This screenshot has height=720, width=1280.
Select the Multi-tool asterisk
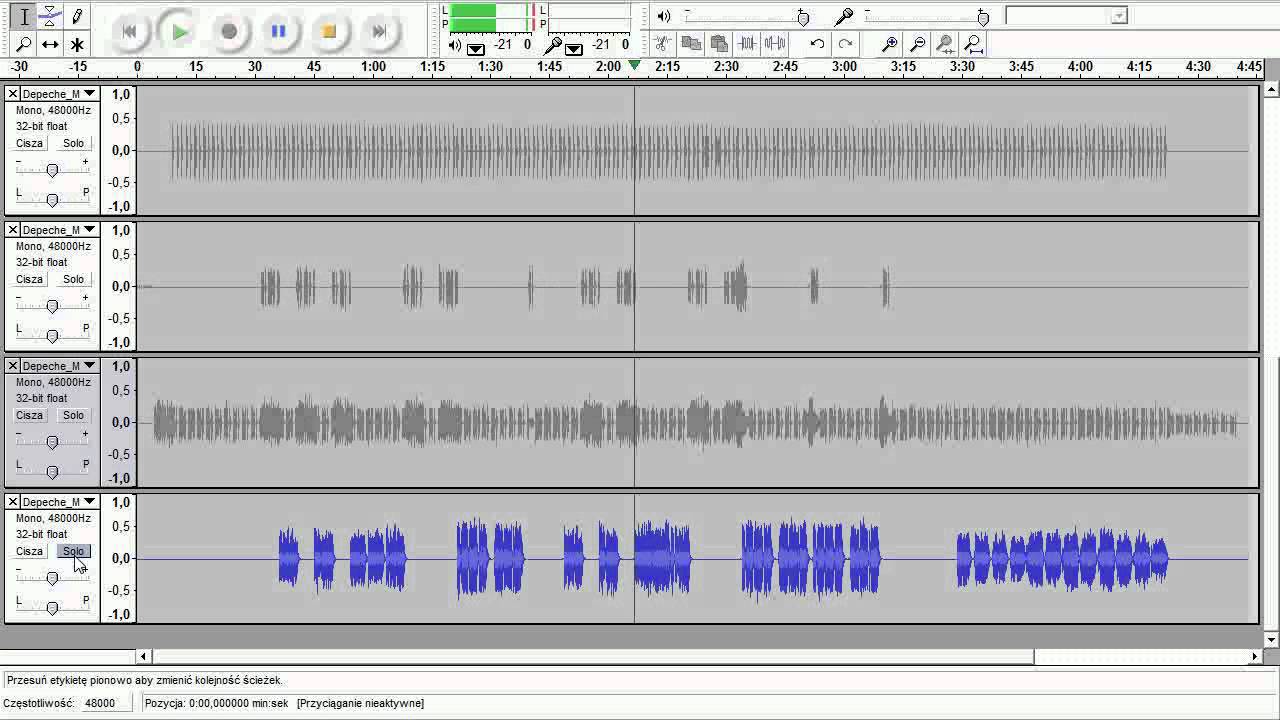pyautogui.click(x=77, y=44)
